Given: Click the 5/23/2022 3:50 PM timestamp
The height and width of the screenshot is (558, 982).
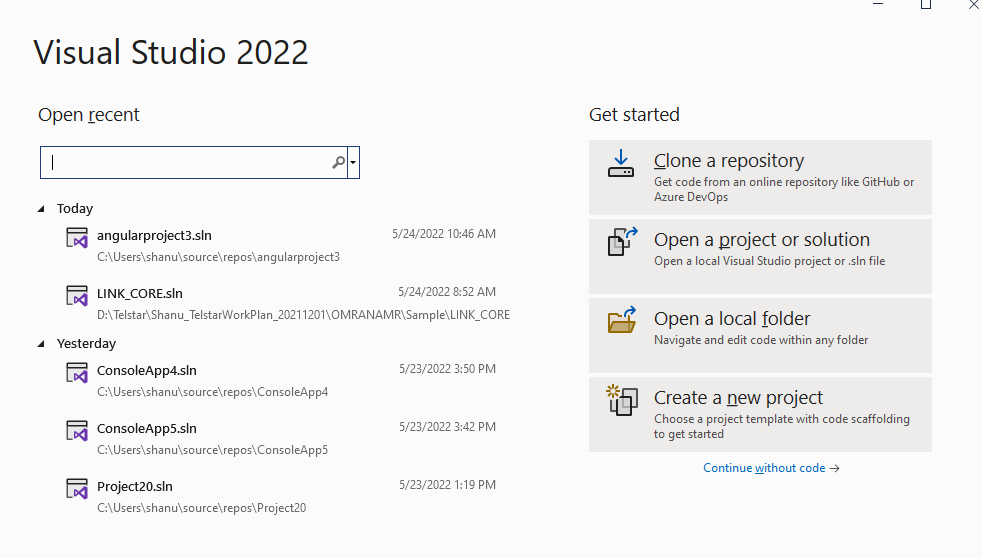Looking at the screenshot, I should [448, 369].
